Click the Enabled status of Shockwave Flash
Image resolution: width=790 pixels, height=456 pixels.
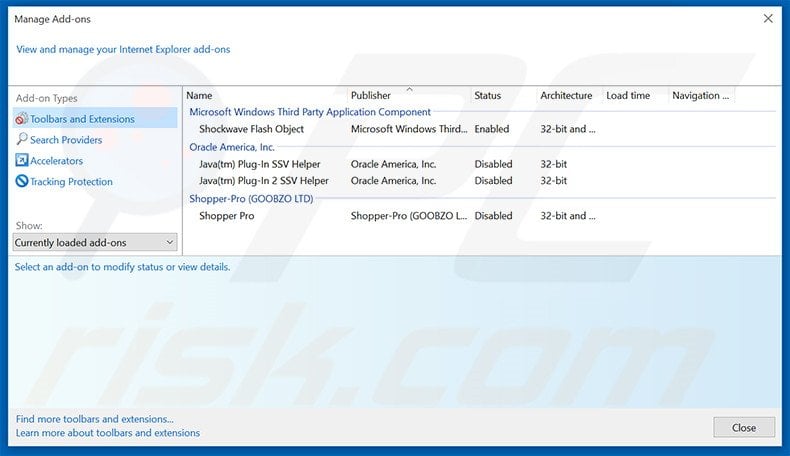(492, 129)
